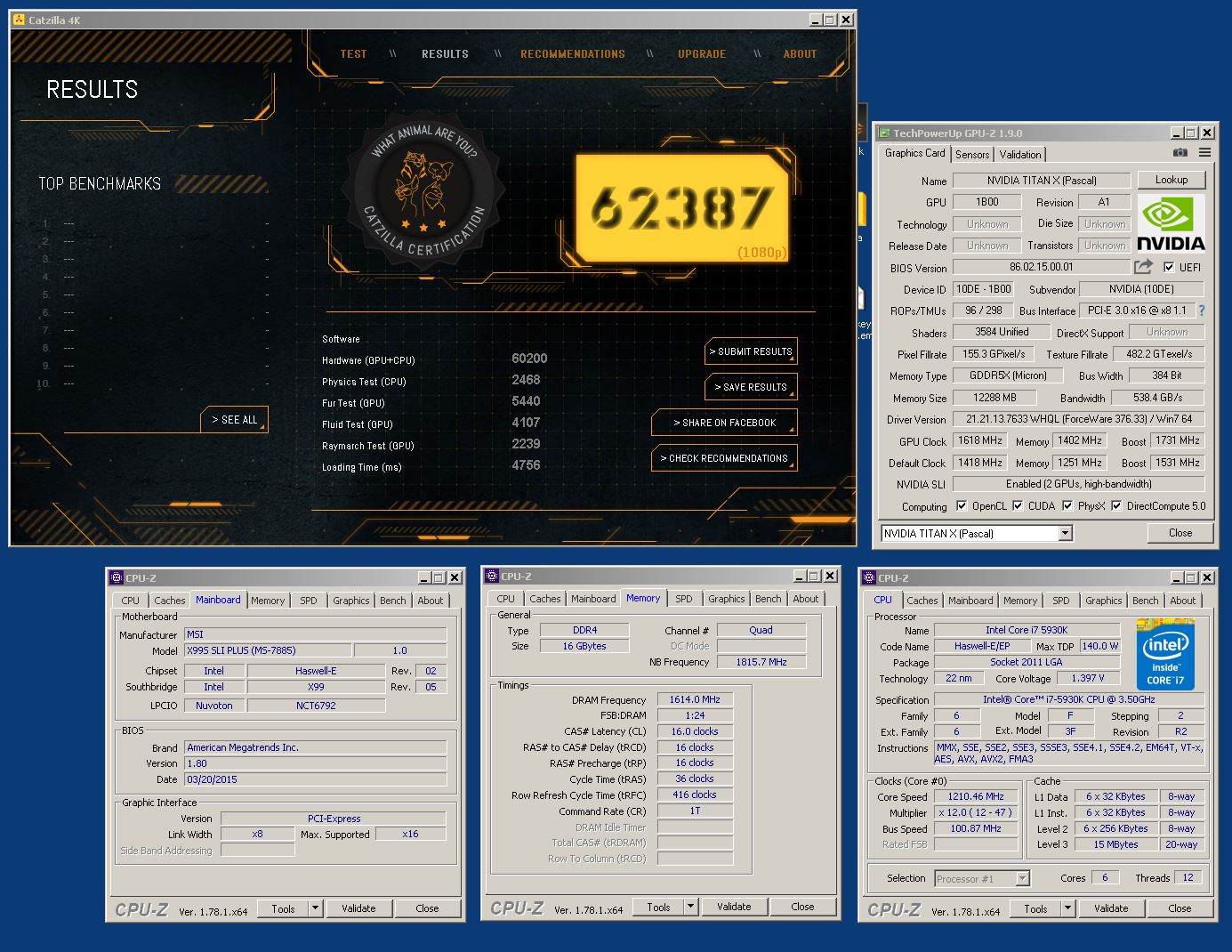The height and width of the screenshot is (952, 1232).
Task: Toggle the OpenCL checkbox
Action: click(962, 506)
